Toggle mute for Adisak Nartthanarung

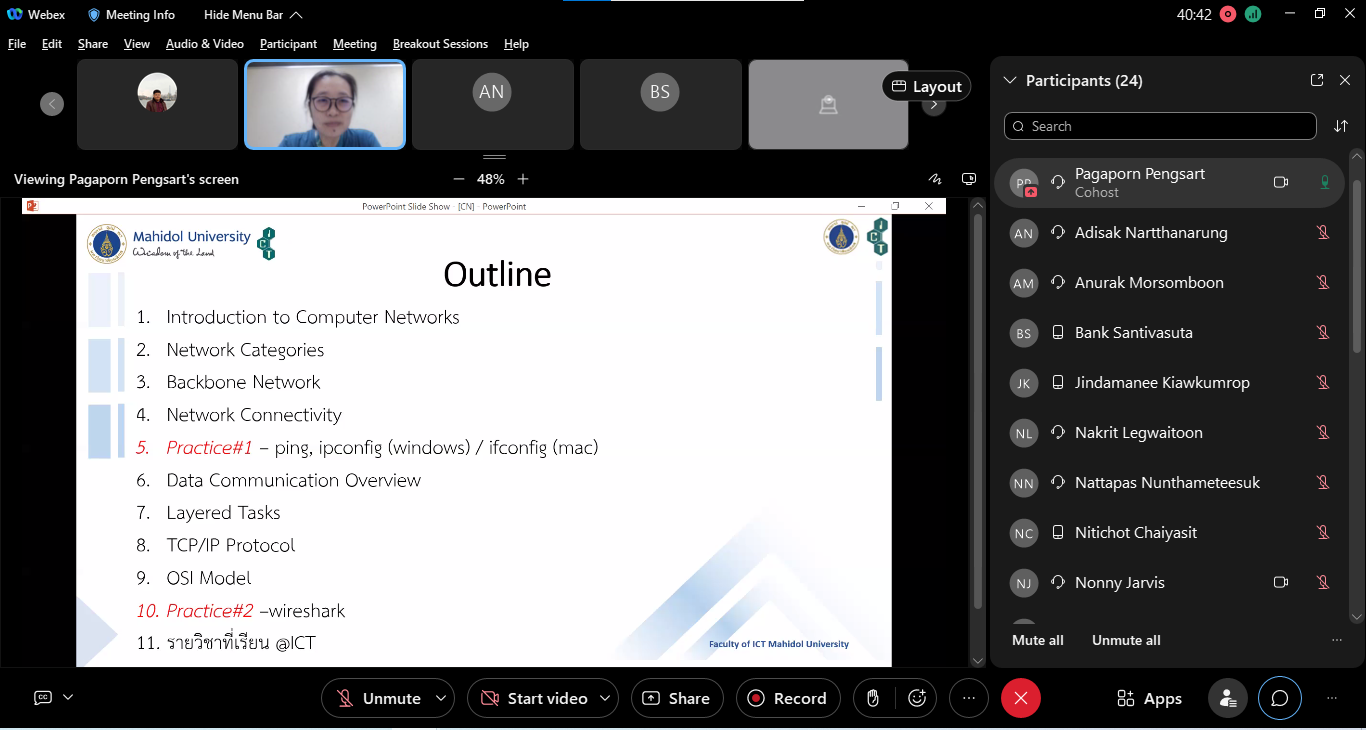pyautogui.click(x=1322, y=233)
